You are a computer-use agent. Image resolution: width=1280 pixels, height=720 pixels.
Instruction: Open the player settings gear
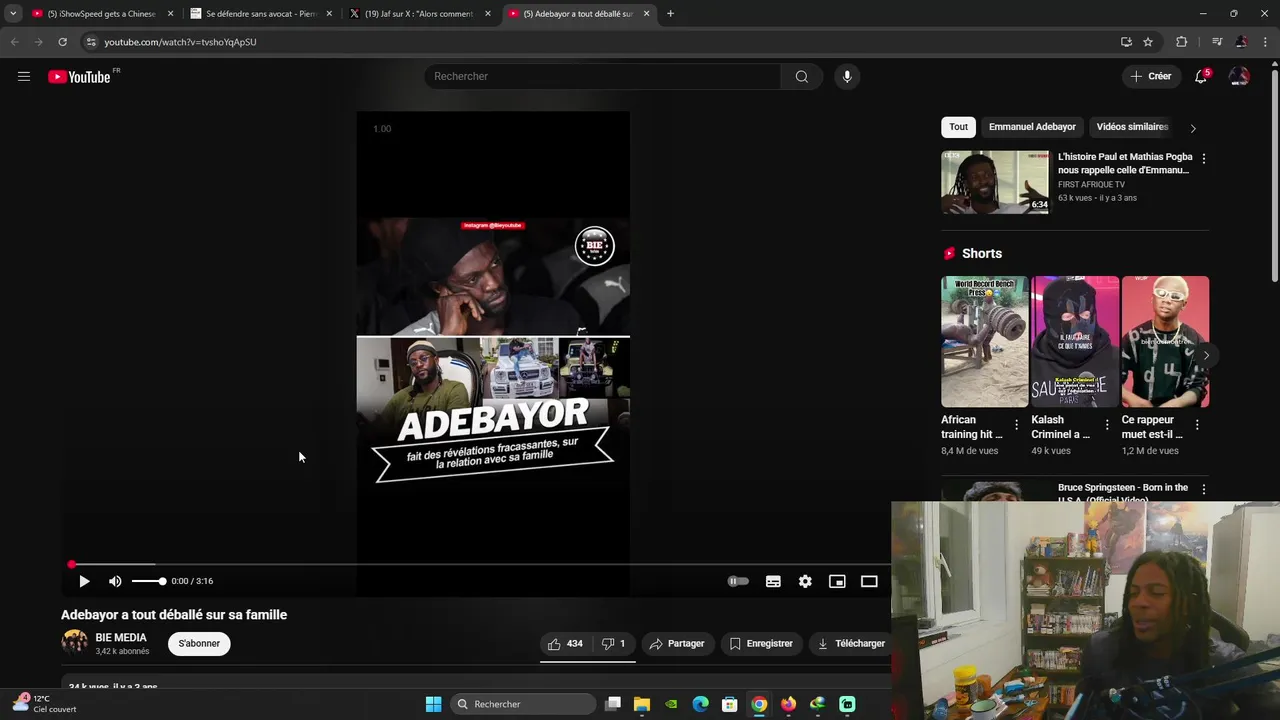[805, 581]
